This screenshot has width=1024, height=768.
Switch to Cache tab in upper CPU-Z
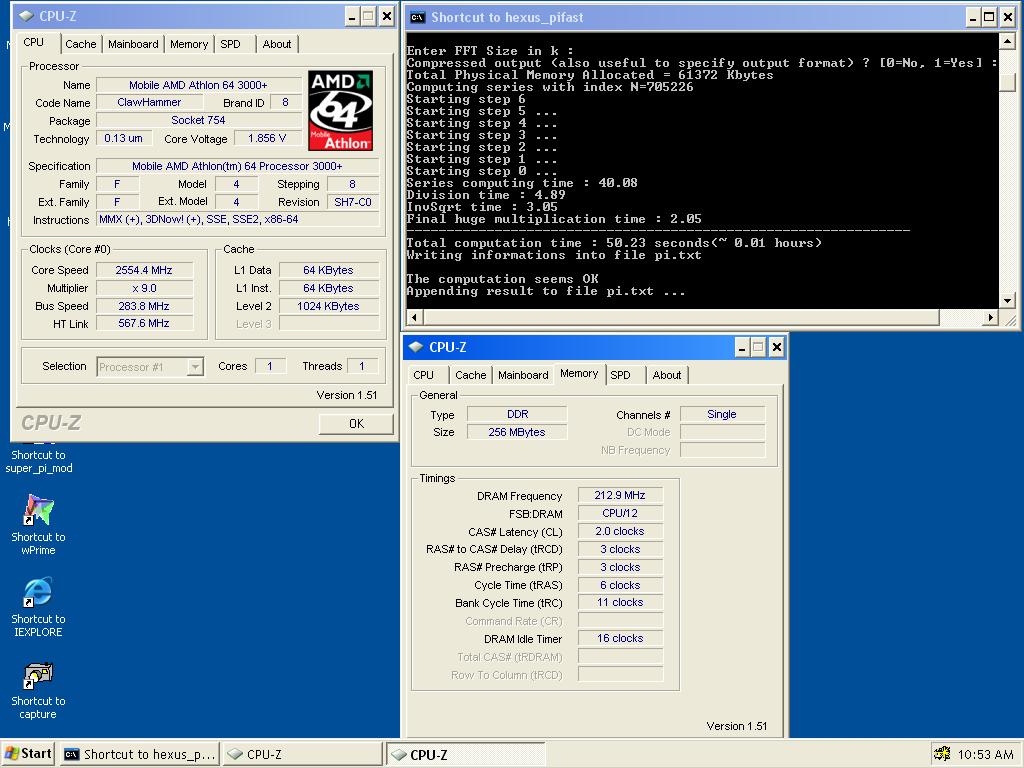(x=80, y=44)
